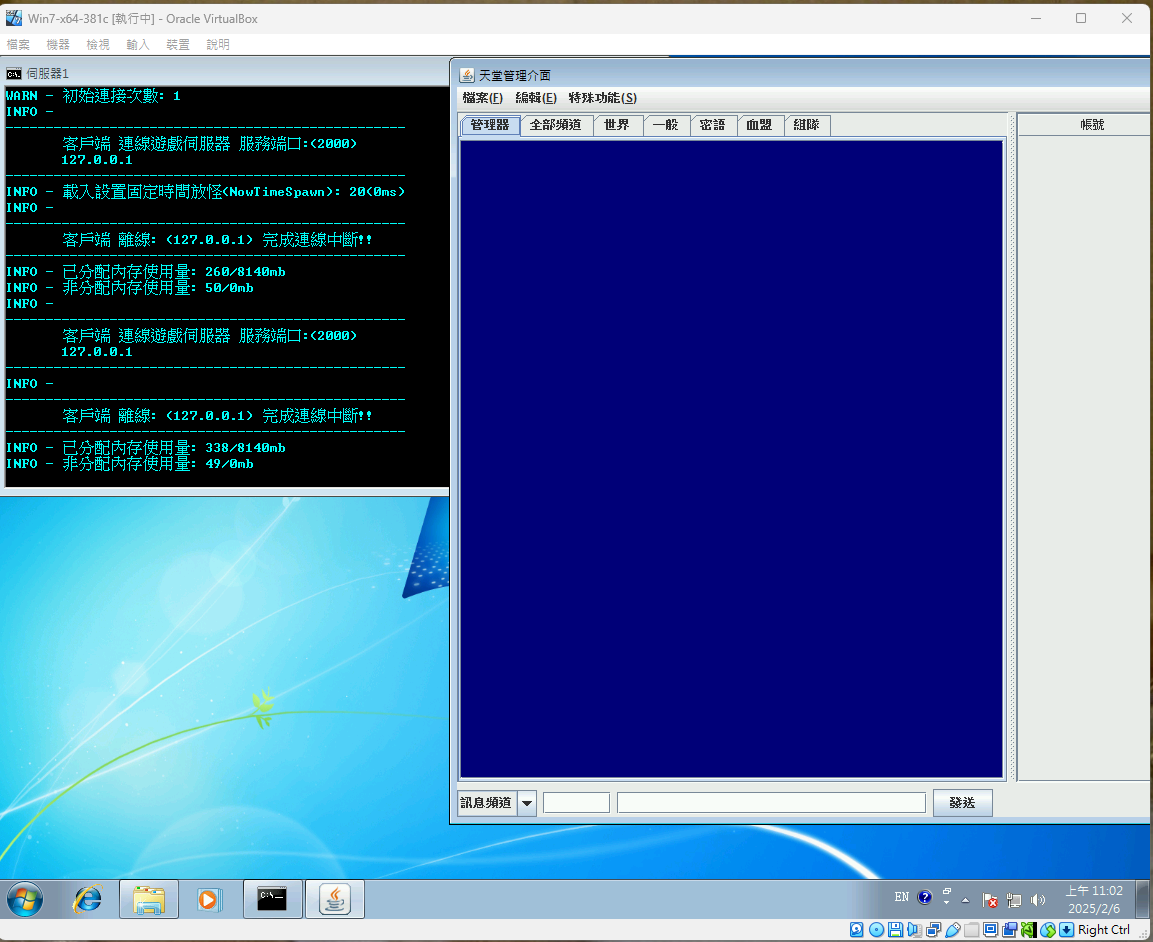1153x942 pixels.
Task: Click the VirtualBox display status icon
Action: [990, 929]
